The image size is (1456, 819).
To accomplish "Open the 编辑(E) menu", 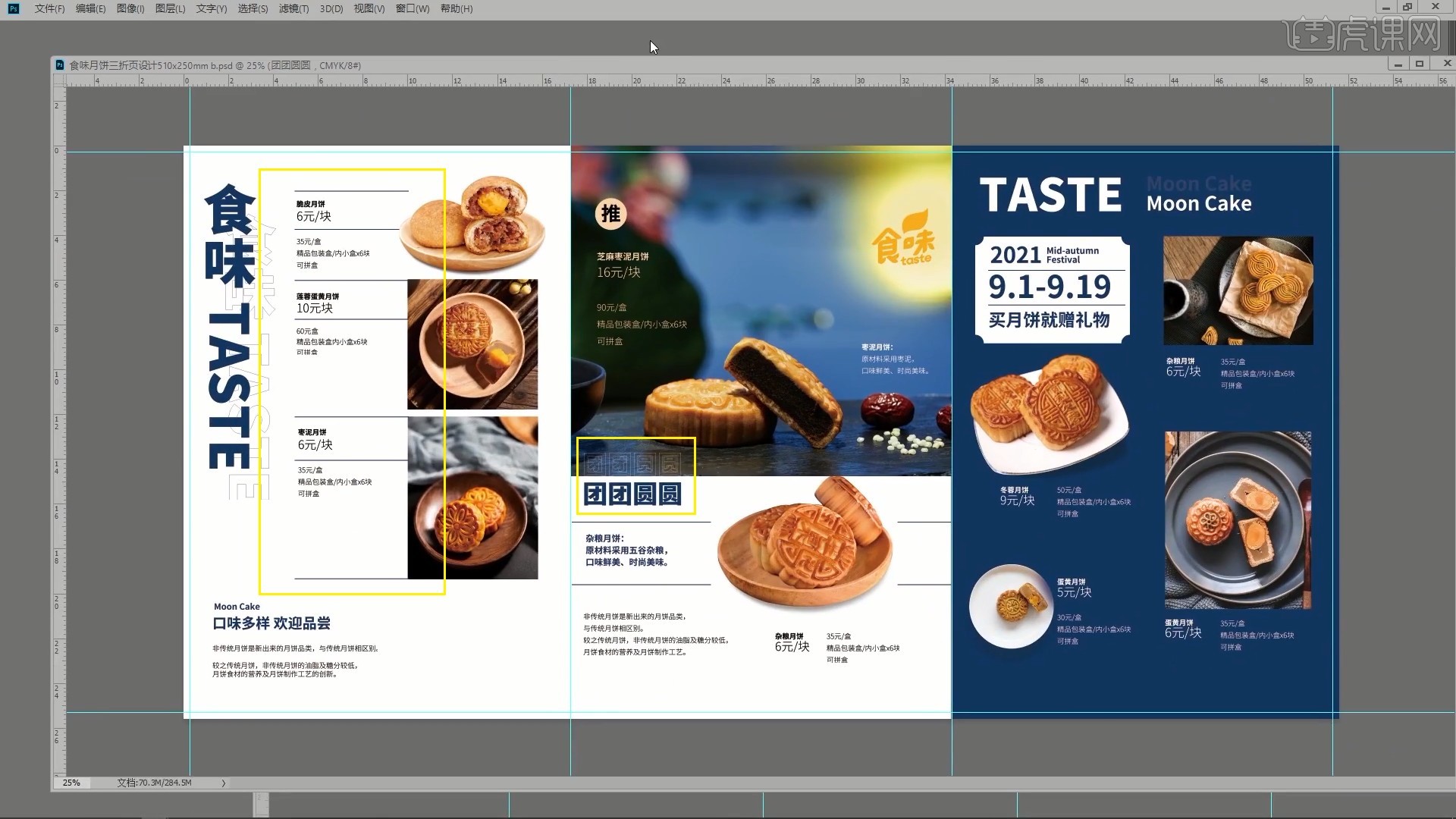I will (90, 8).
